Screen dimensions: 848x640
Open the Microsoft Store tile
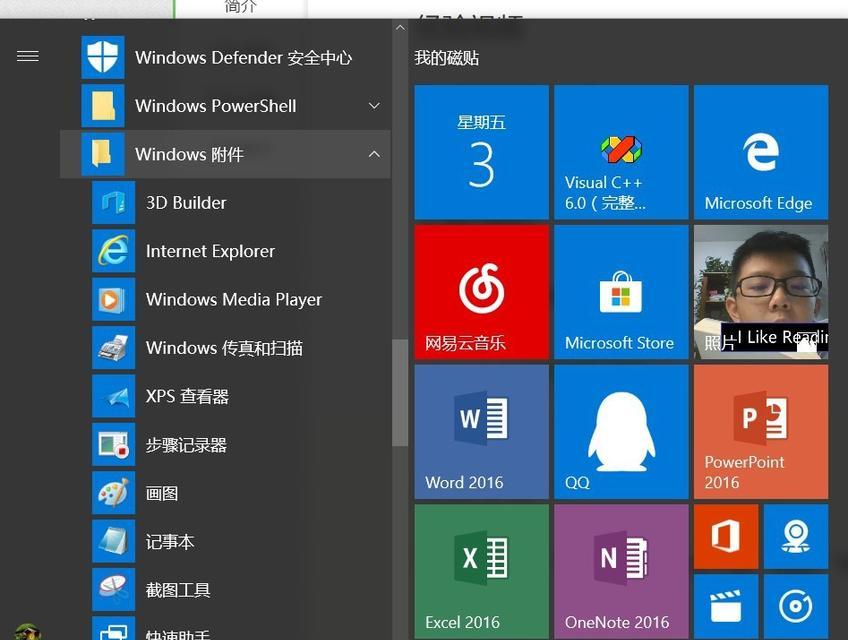(621, 292)
